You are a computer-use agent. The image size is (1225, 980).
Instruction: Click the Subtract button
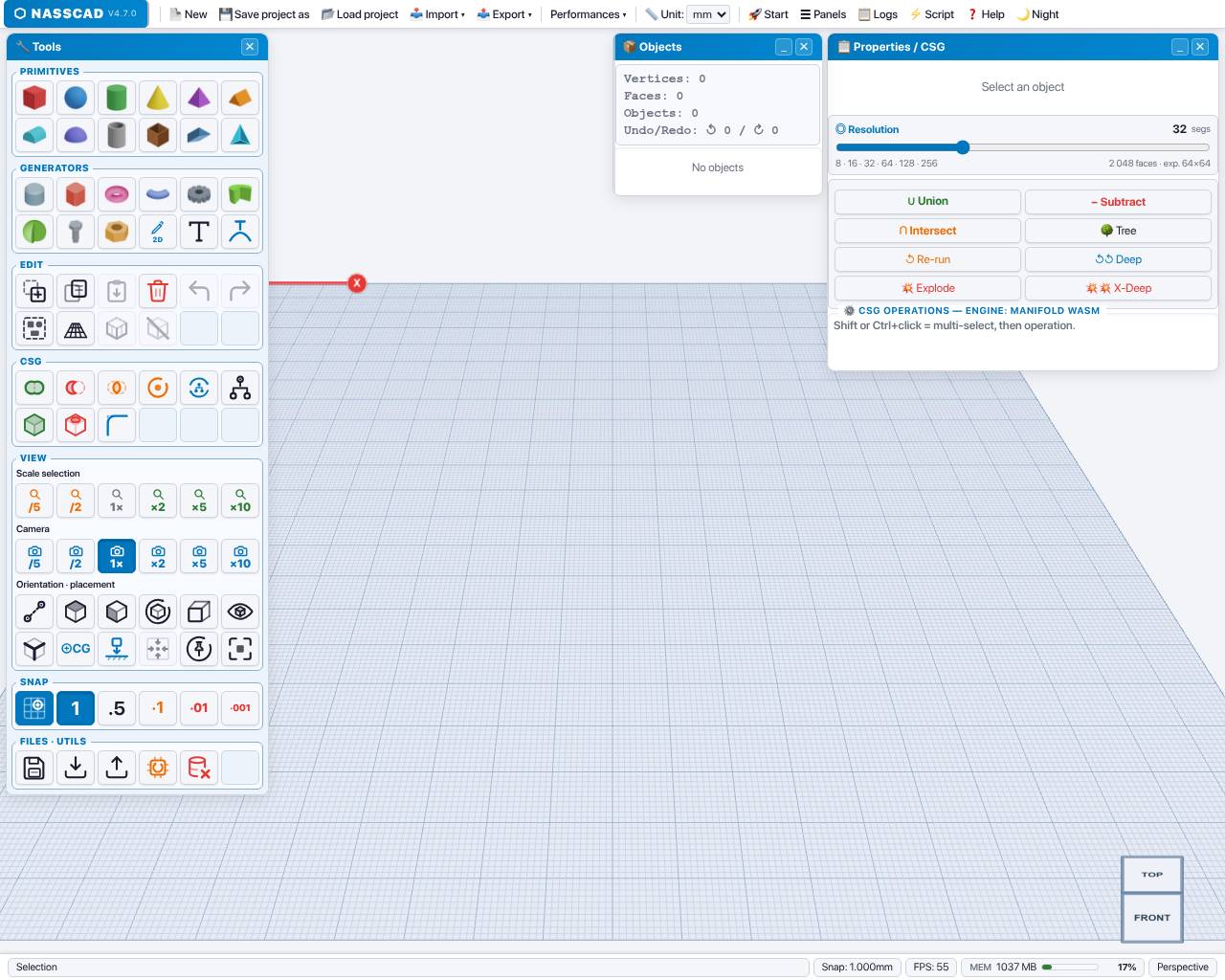[1118, 202]
